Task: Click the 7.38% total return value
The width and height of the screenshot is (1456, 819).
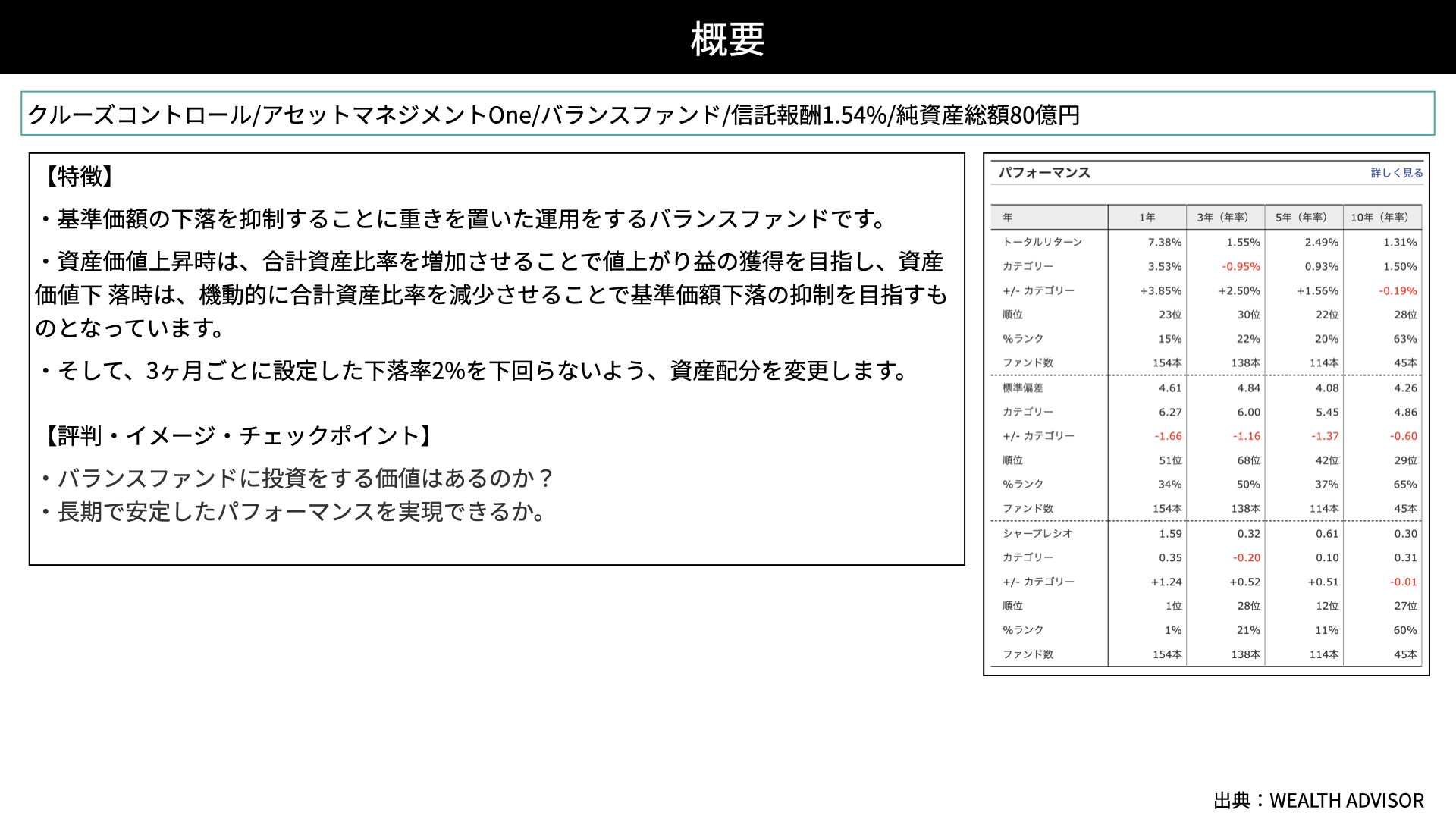Action: pyautogui.click(x=1165, y=243)
